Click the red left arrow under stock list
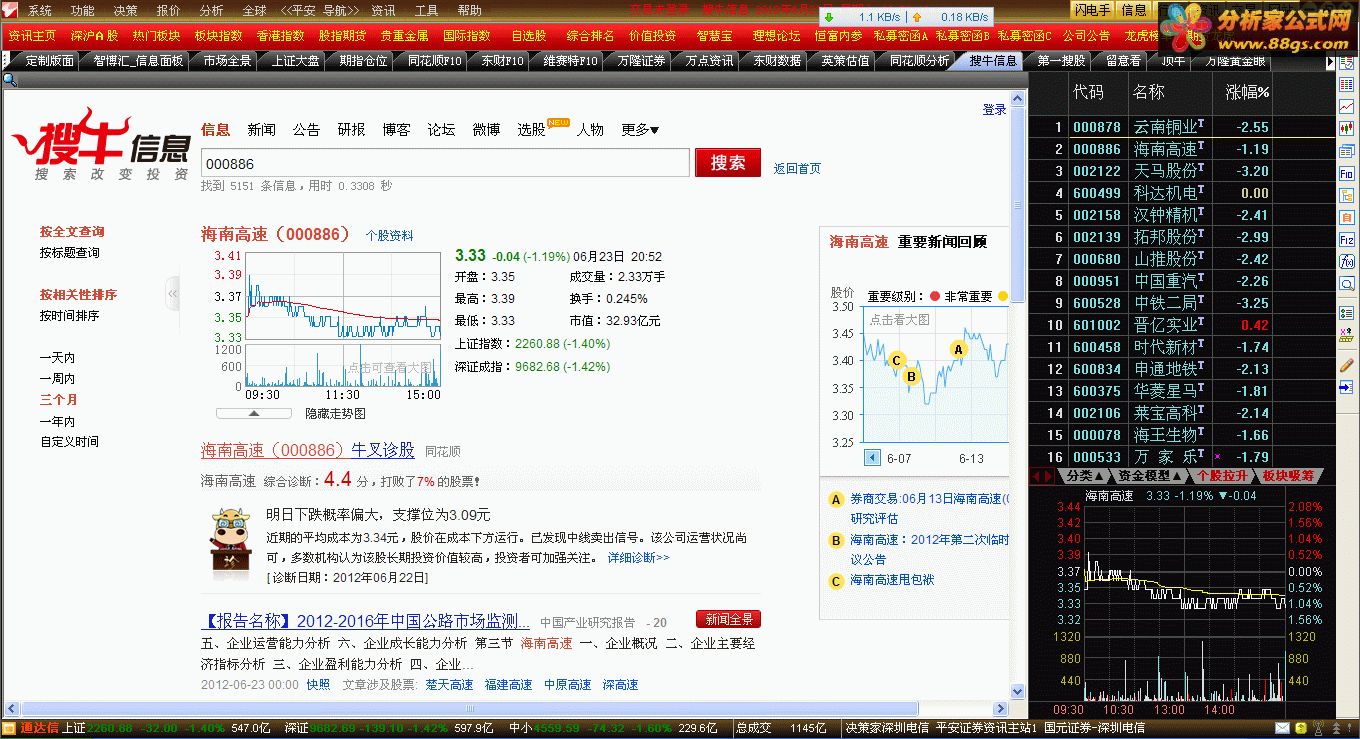 tap(1035, 476)
